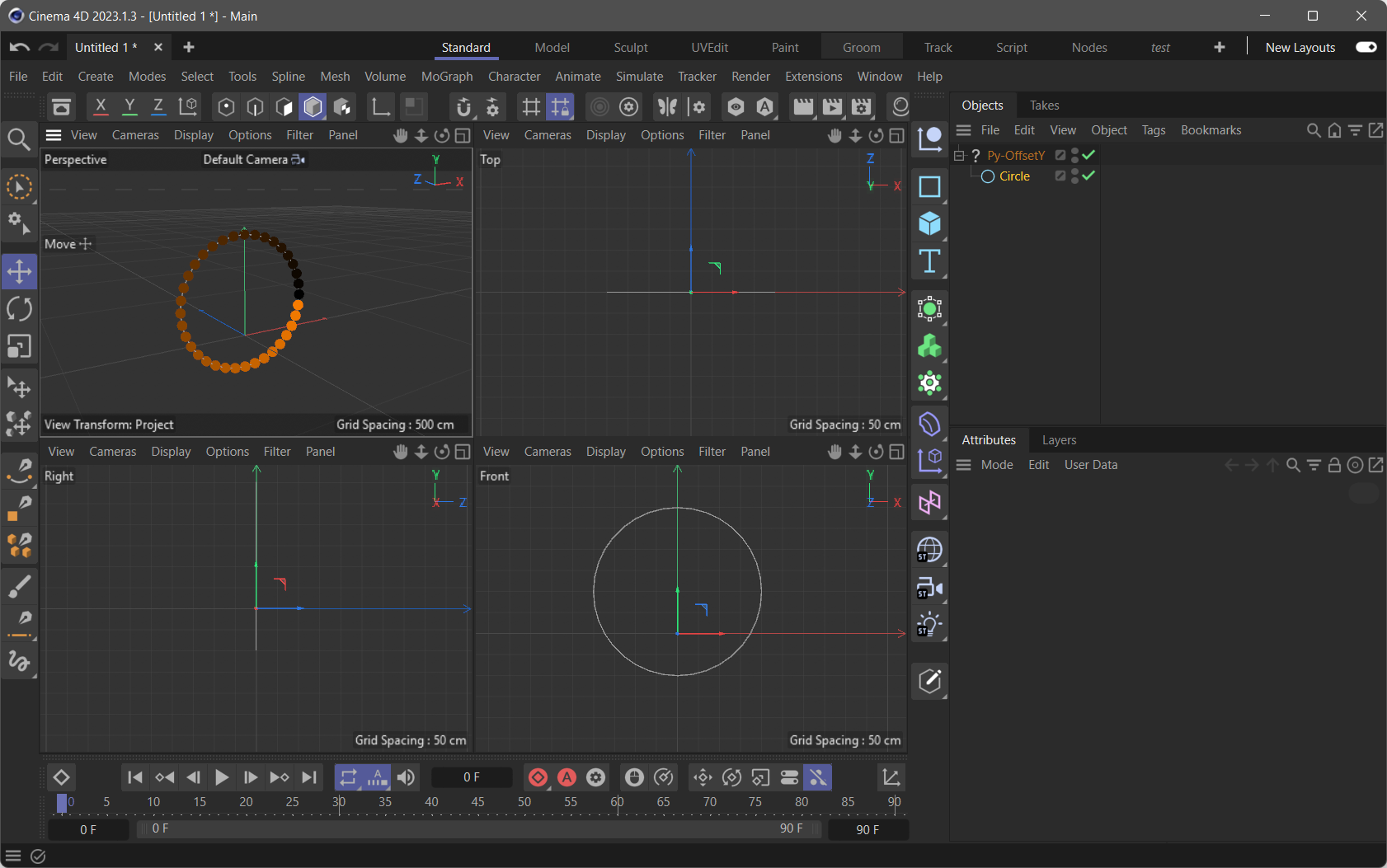Image resolution: width=1387 pixels, height=868 pixels.
Task: Add a Text spline object
Action: tap(929, 261)
